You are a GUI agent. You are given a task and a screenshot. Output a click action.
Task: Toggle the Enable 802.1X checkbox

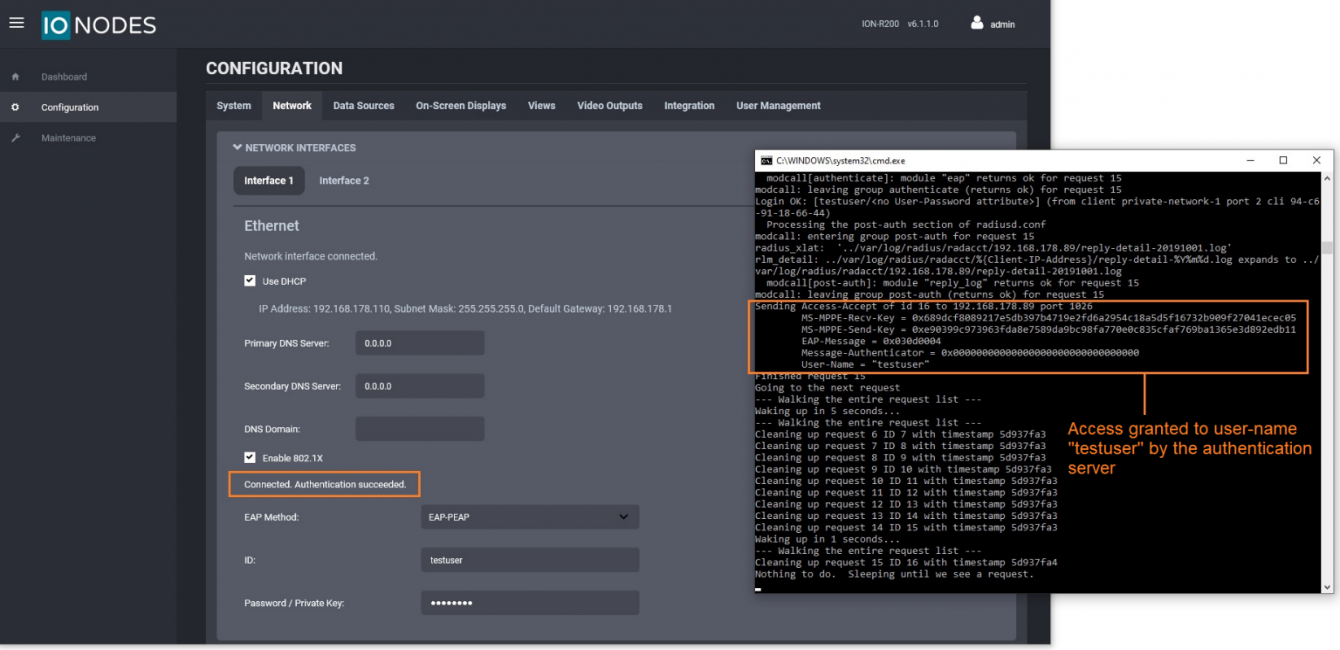click(250, 458)
